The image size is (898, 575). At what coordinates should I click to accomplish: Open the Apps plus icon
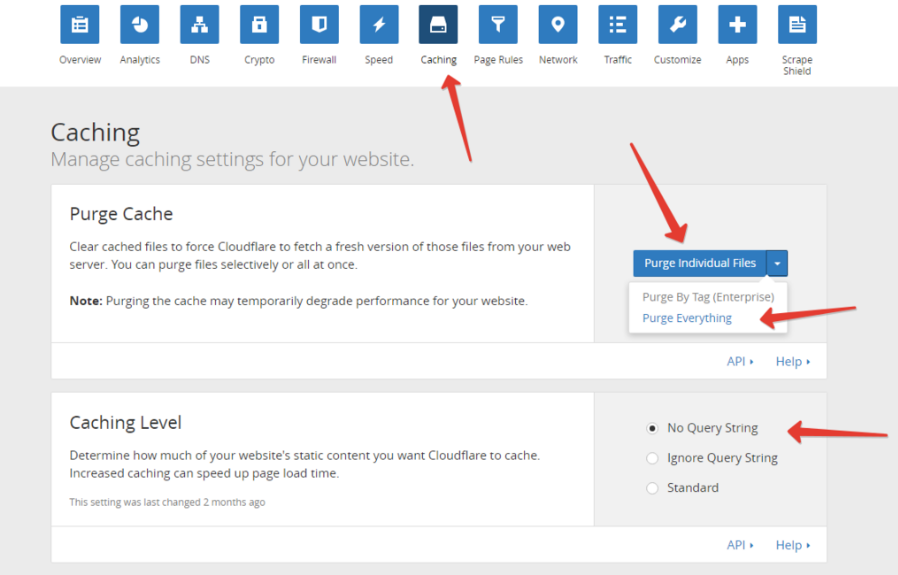pyautogui.click(x=738, y=25)
